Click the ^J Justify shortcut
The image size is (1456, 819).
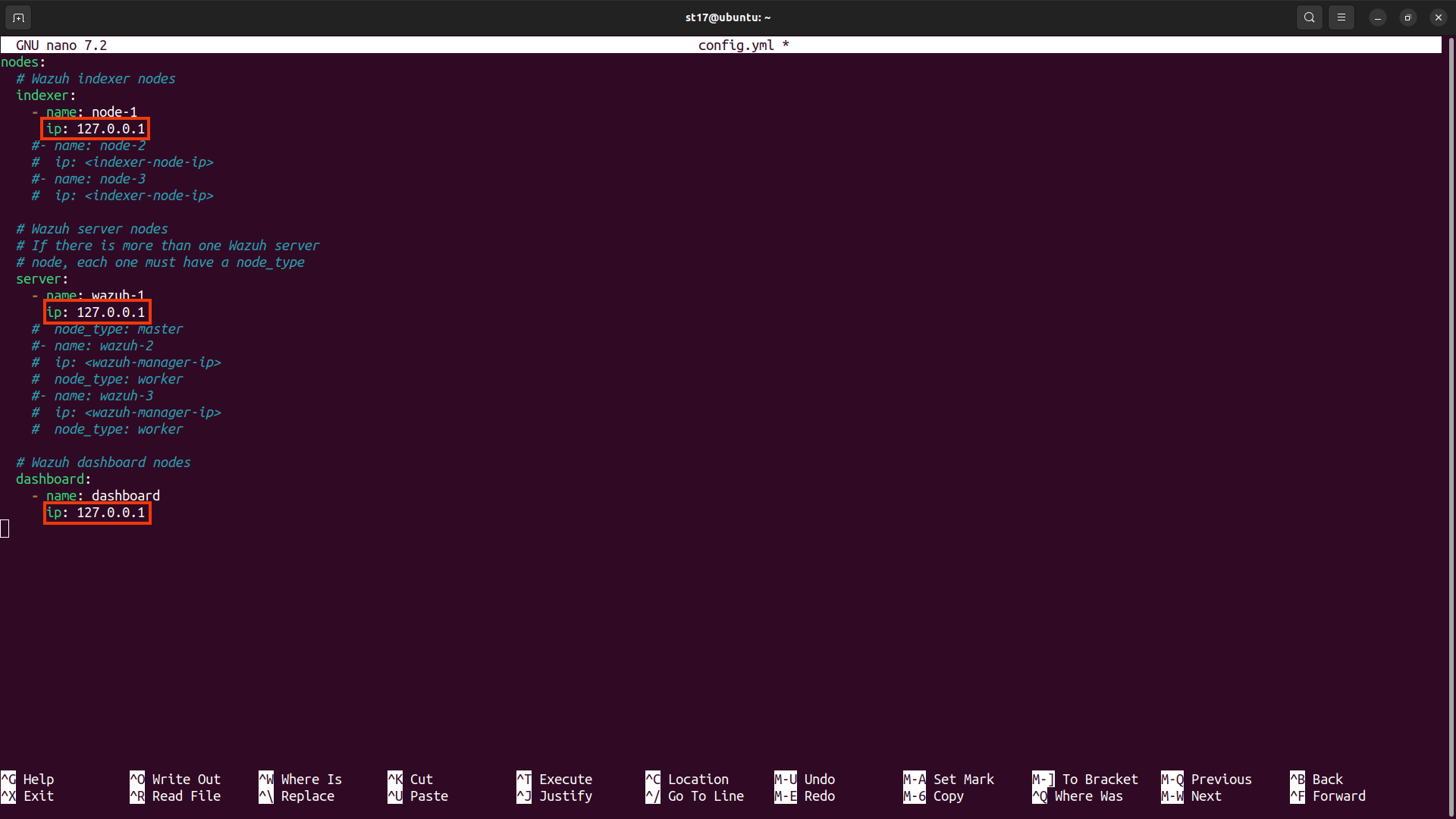tap(554, 796)
